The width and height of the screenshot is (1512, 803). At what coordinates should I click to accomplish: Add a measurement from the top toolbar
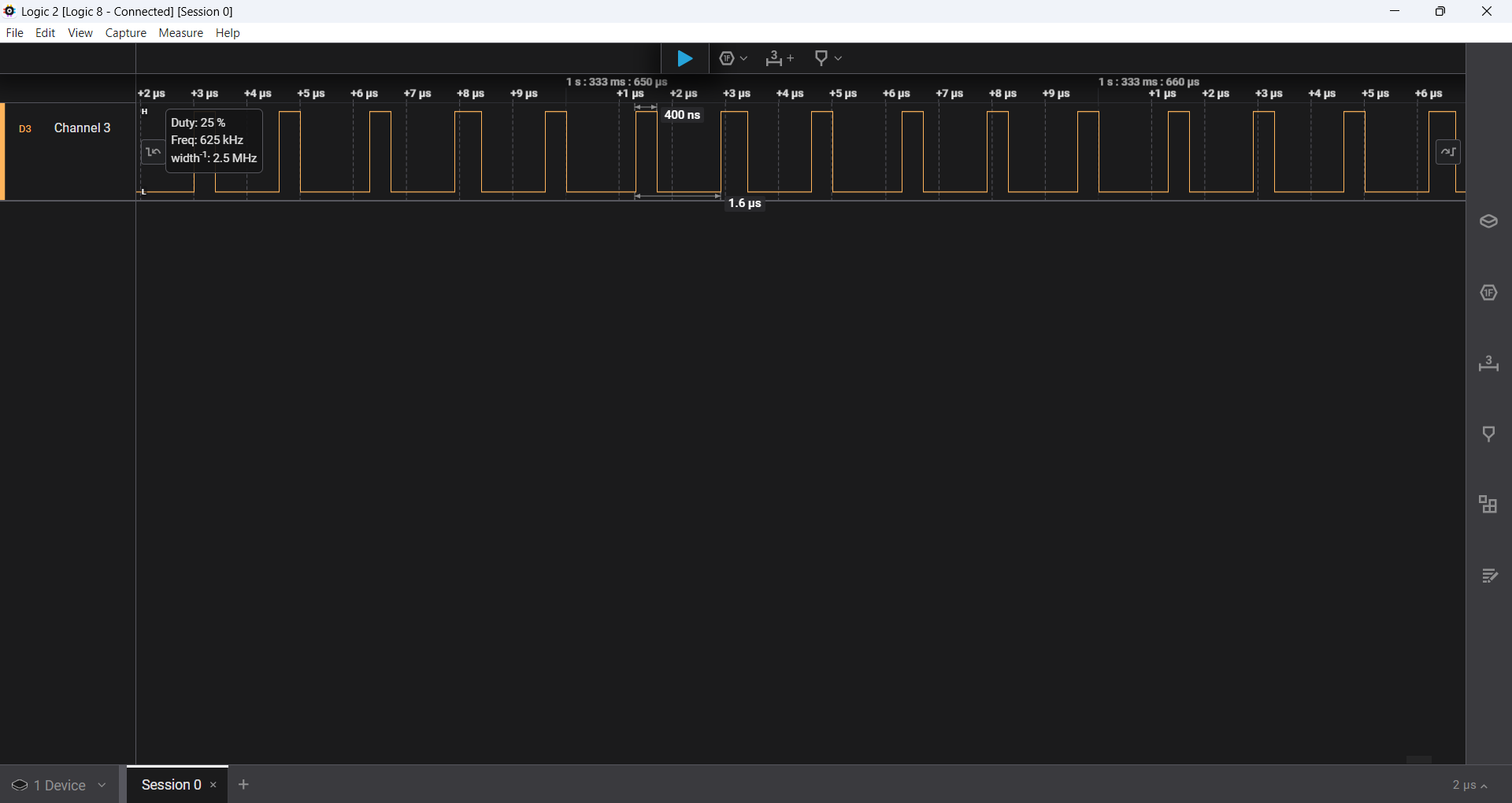780,58
